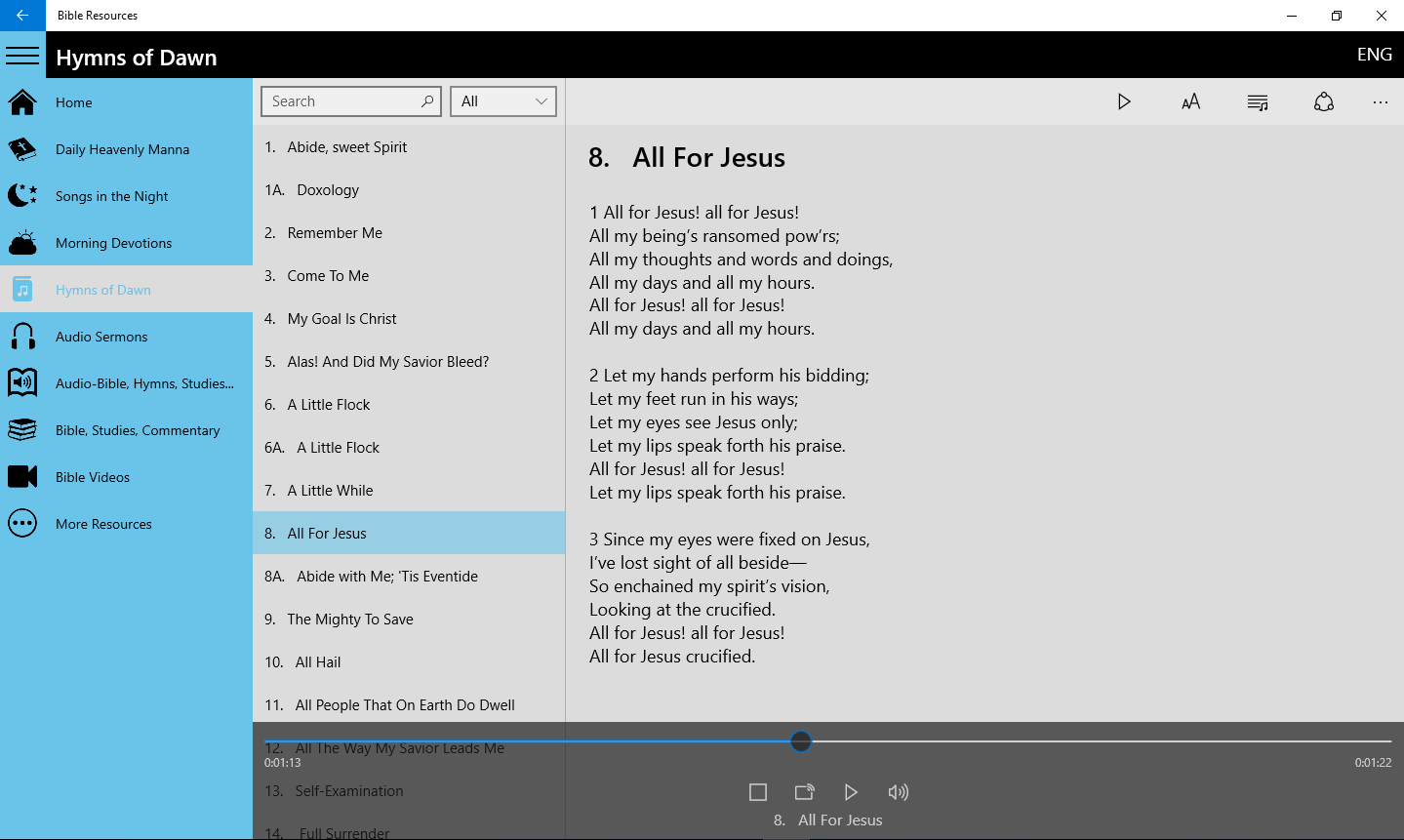The width and height of the screenshot is (1404, 840).
Task: Click the share icon in the toolbar
Action: (1323, 101)
